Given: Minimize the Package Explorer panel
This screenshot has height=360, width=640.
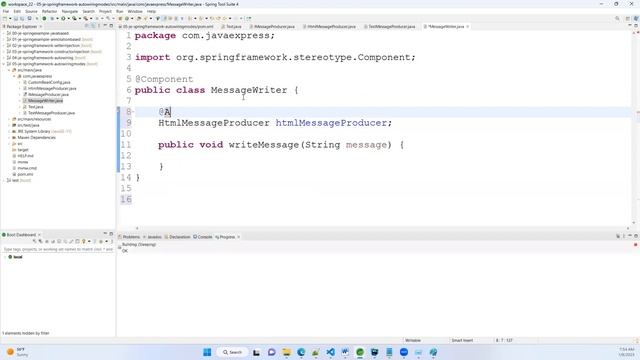Looking at the screenshot, I should [x=105, y=26].
